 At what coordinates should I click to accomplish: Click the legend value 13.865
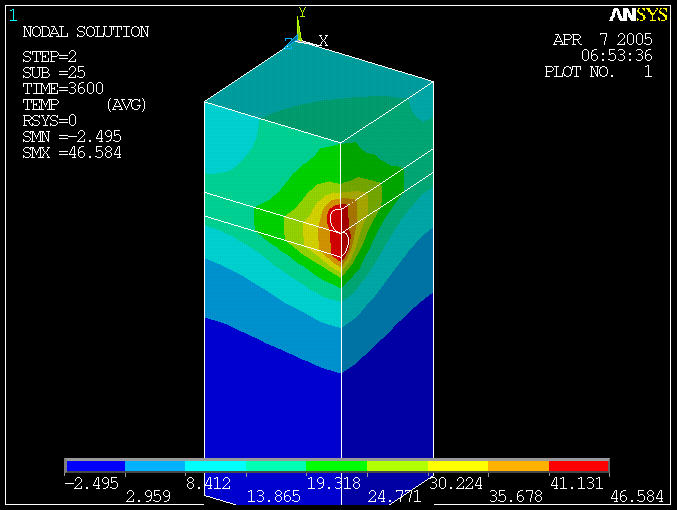pyautogui.click(x=274, y=497)
